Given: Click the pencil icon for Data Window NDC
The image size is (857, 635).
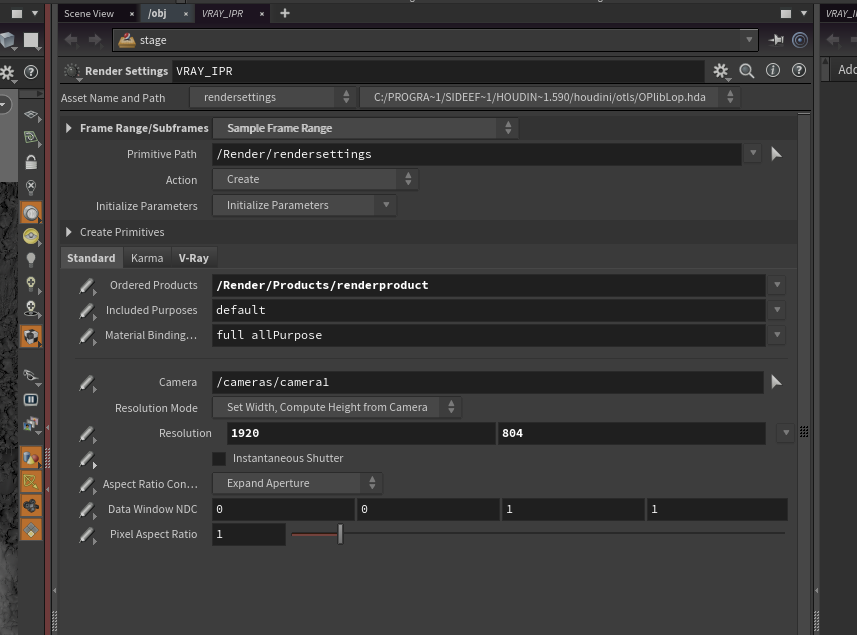Looking at the screenshot, I should pyautogui.click(x=87, y=510).
